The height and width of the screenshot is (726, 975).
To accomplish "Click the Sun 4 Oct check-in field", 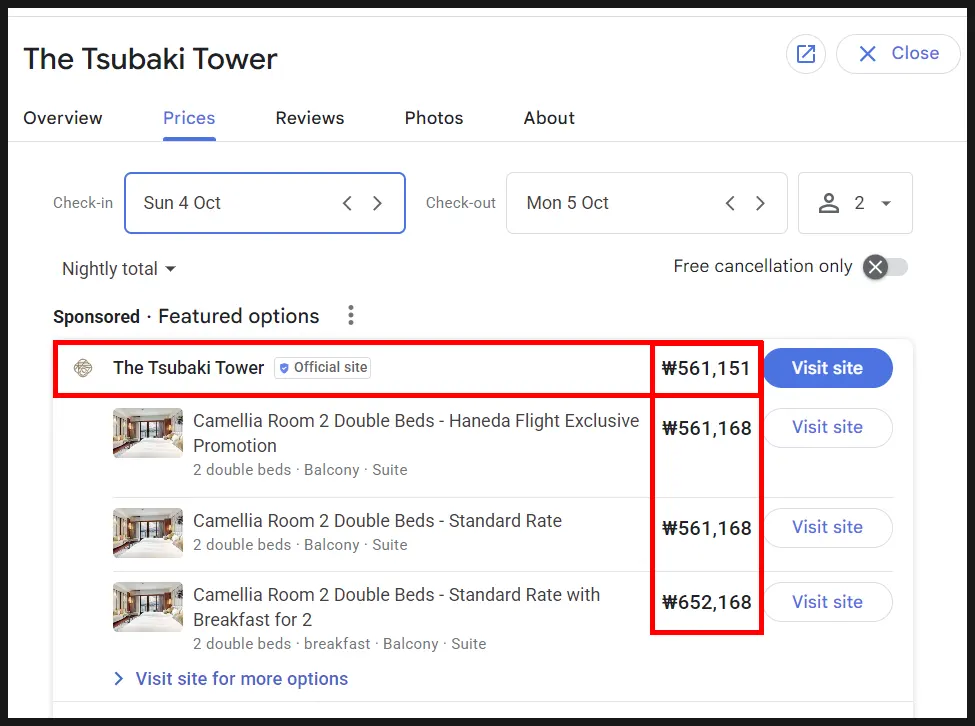I will point(265,203).
